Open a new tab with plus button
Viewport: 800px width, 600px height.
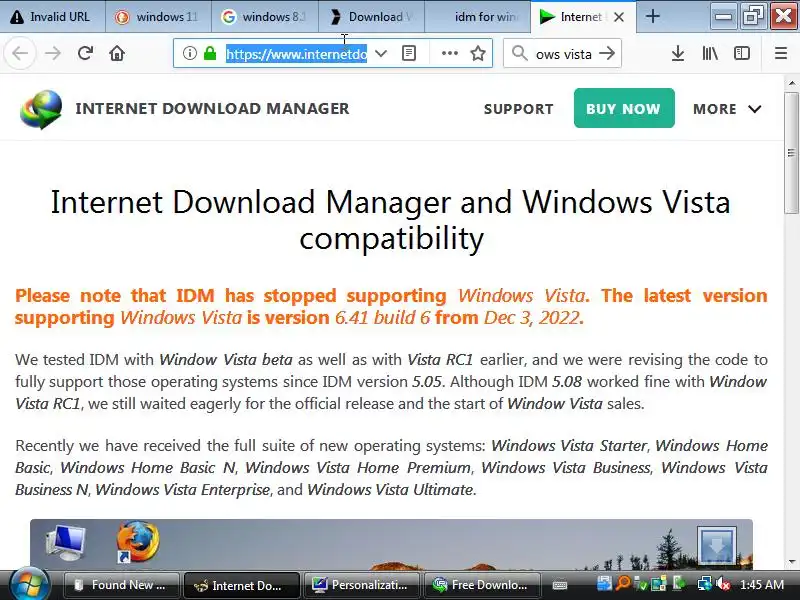coord(652,17)
